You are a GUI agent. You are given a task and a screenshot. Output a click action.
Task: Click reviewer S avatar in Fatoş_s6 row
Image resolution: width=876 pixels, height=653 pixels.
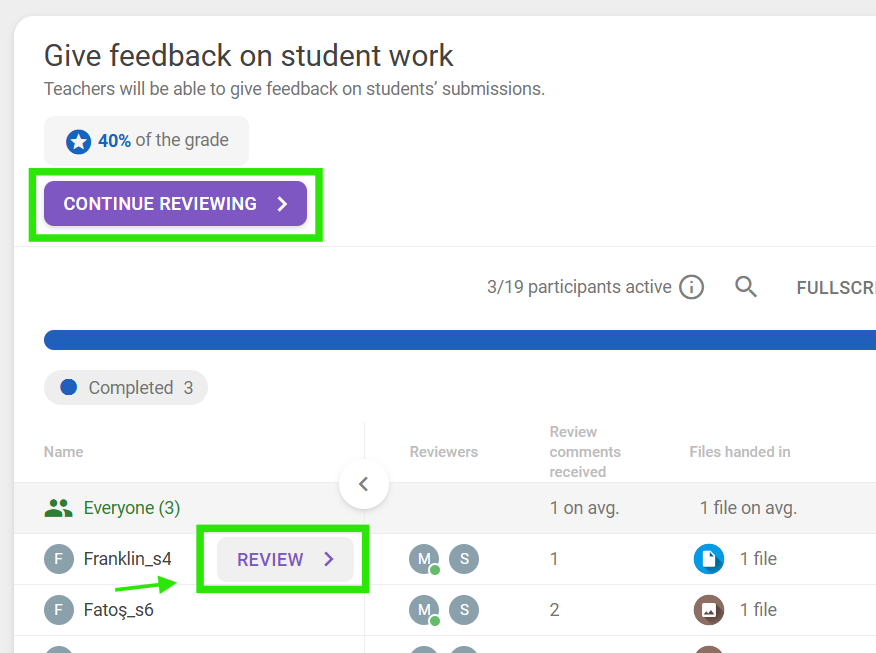(x=464, y=610)
